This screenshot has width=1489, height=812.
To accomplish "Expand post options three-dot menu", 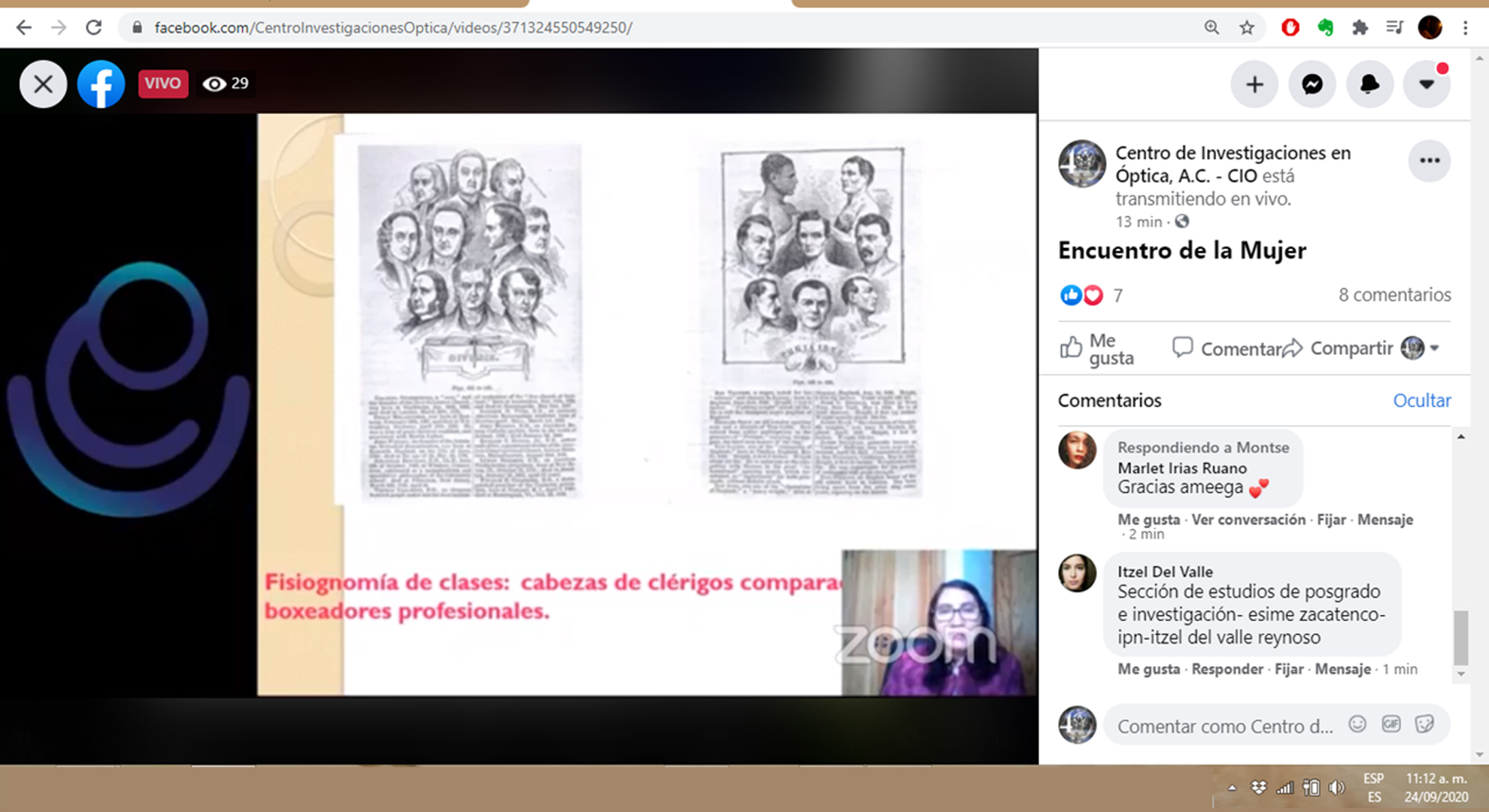I will tap(1429, 161).
